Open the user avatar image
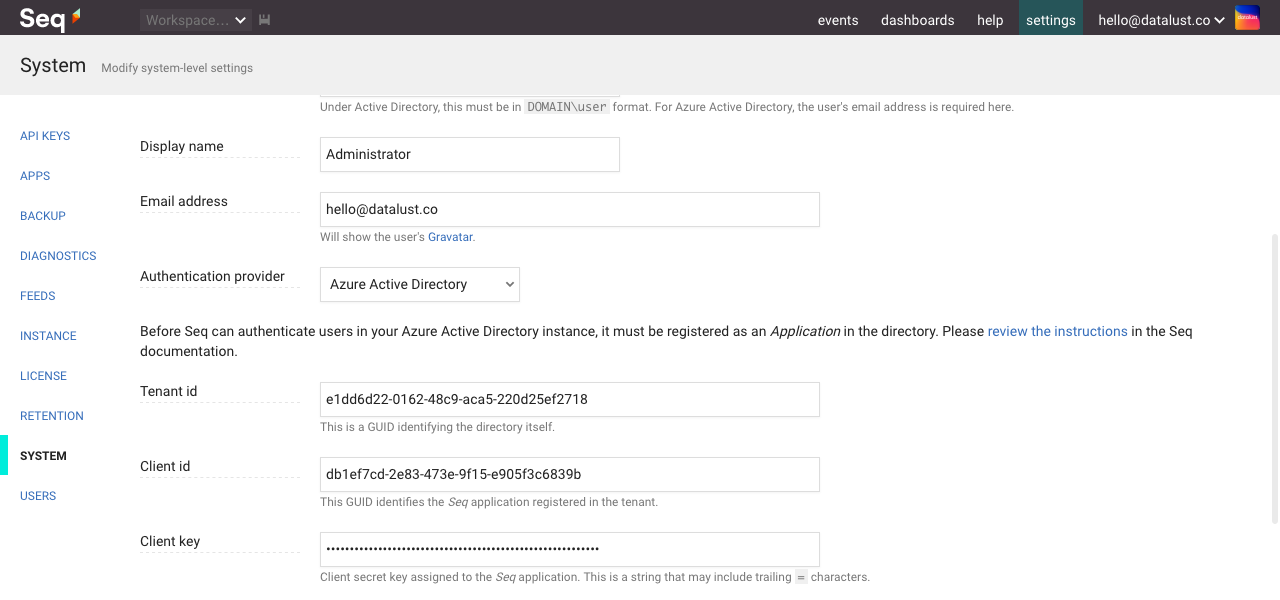The height and width of the screenshot is (600, 1280). coord(1247,18)
